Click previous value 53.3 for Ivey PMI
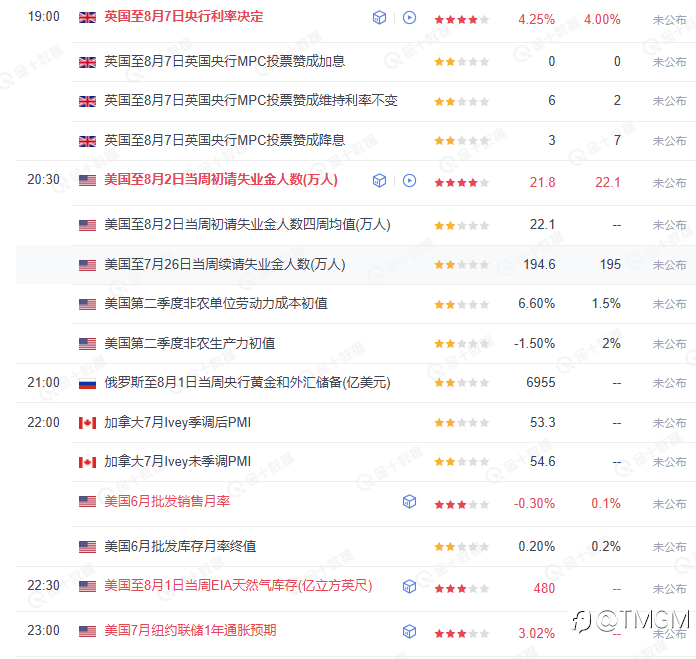Image resolution: width=696 pixels, height=659 pixels. pos(542,422)
